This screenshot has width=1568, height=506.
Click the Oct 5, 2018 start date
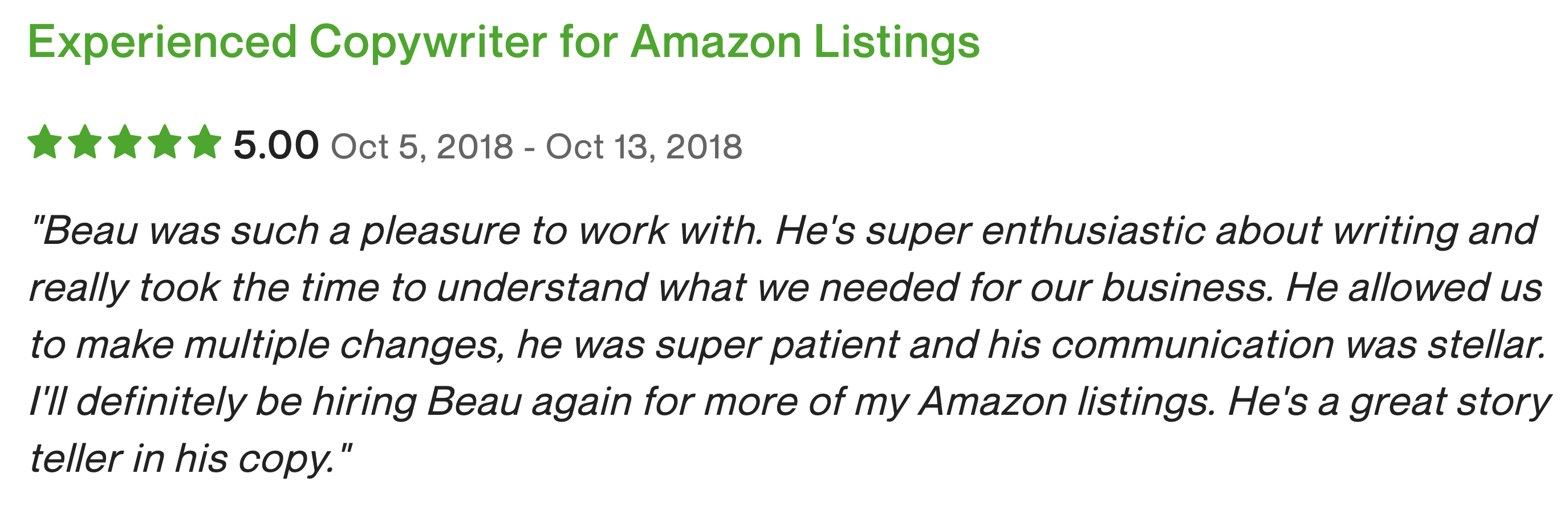422,147
